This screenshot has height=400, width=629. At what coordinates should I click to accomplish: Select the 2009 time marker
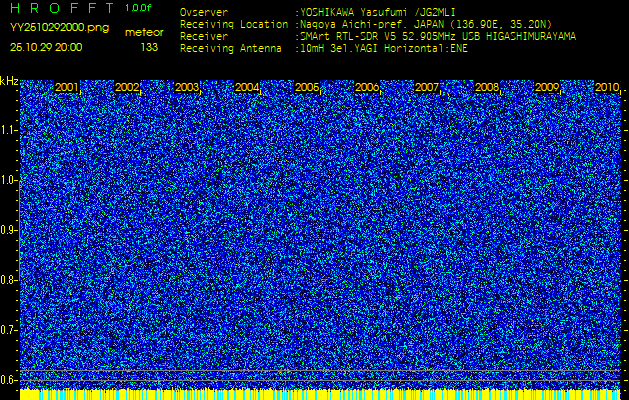pos(547,87)
